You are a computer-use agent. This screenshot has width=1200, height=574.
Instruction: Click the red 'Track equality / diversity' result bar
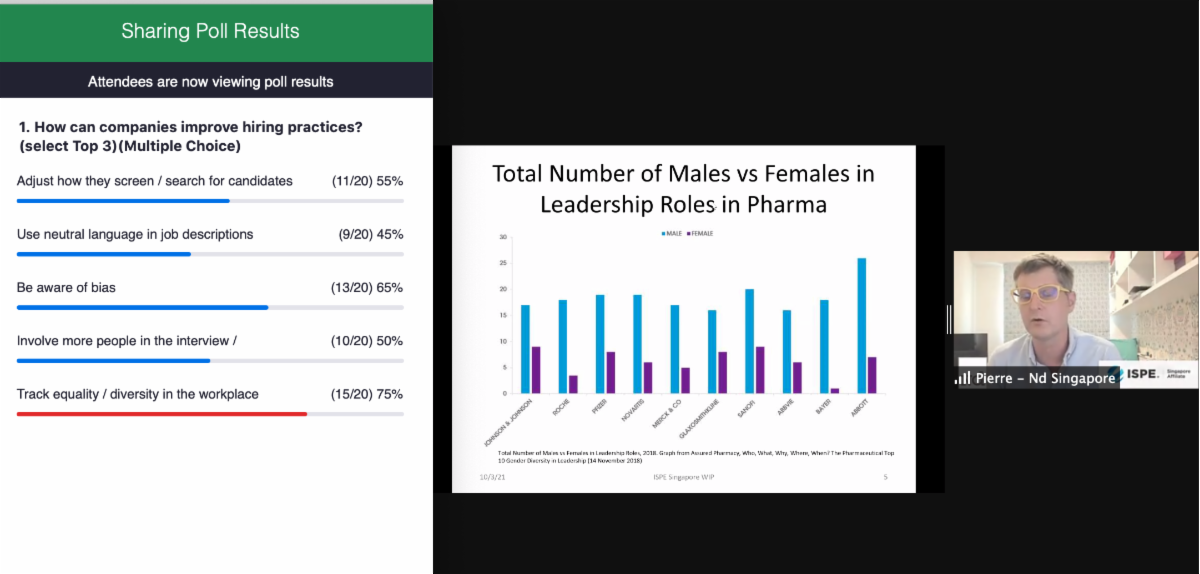coord(162,413)
